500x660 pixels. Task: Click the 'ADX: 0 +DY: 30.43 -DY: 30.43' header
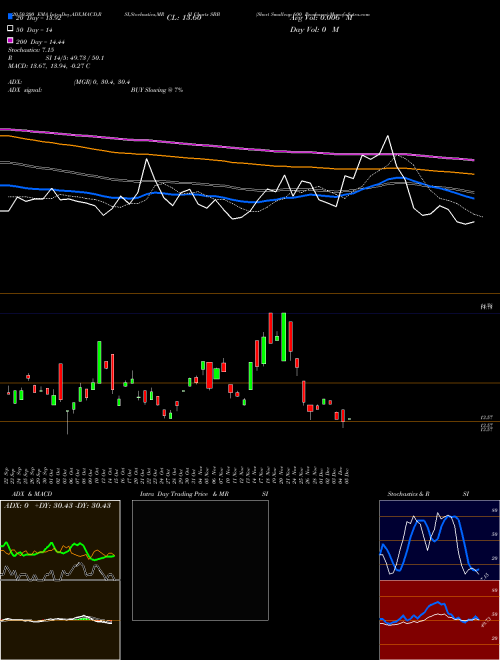[x=57, y=505]
